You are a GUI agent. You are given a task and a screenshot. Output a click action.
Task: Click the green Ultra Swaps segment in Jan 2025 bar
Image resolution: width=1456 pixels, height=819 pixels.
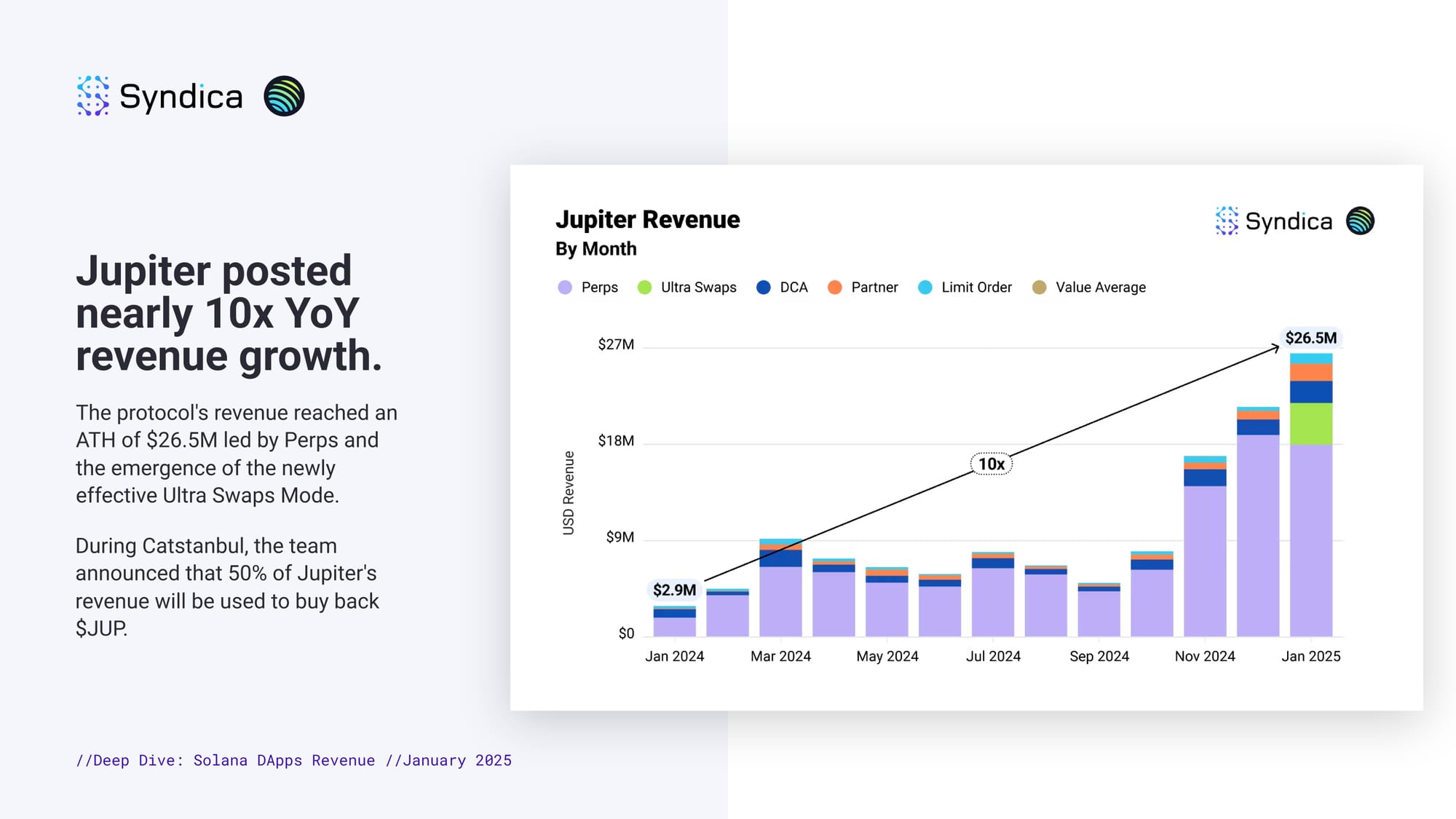coord(1311,424)
